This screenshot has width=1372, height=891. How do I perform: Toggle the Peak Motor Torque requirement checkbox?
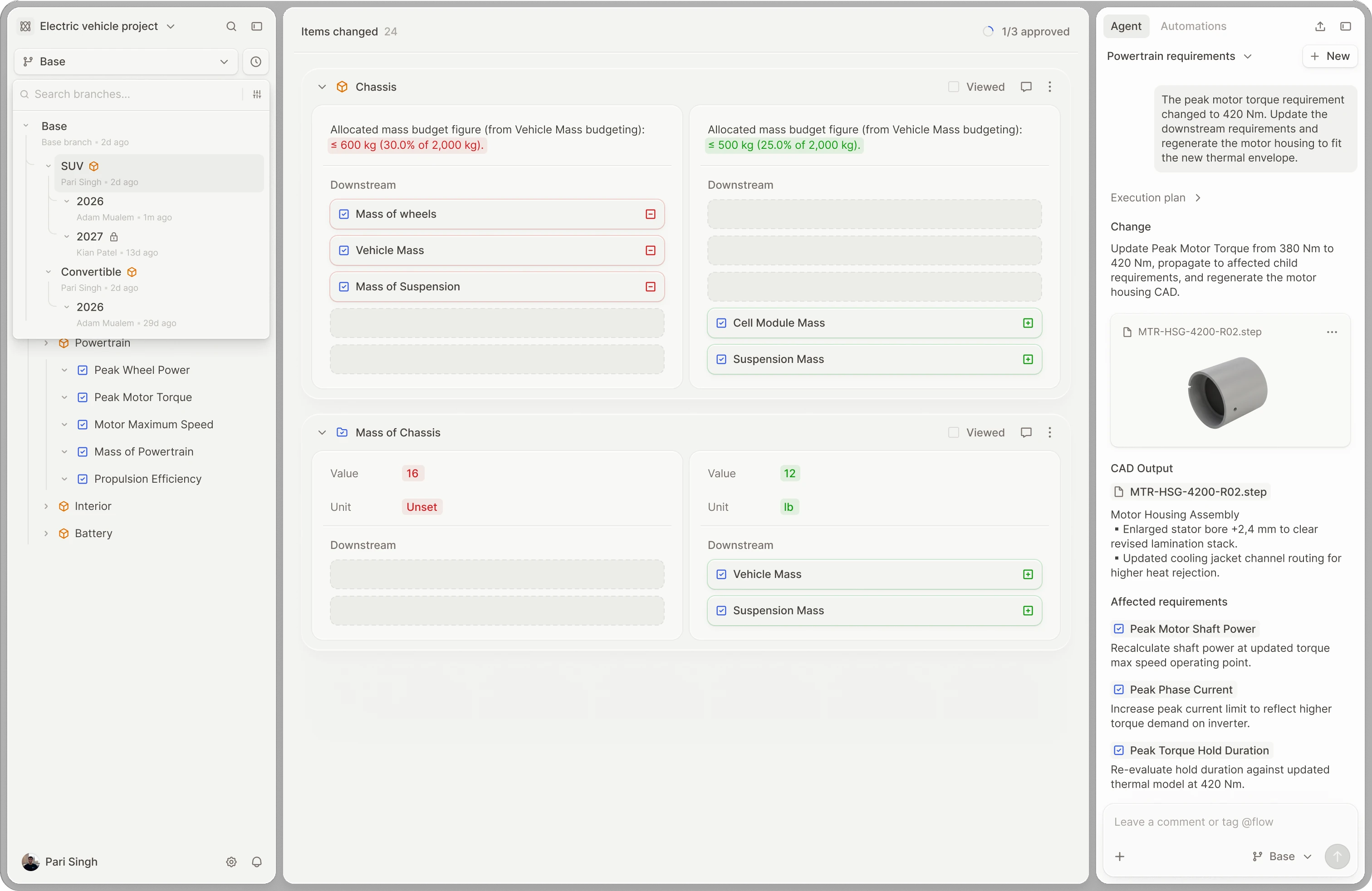83,398
